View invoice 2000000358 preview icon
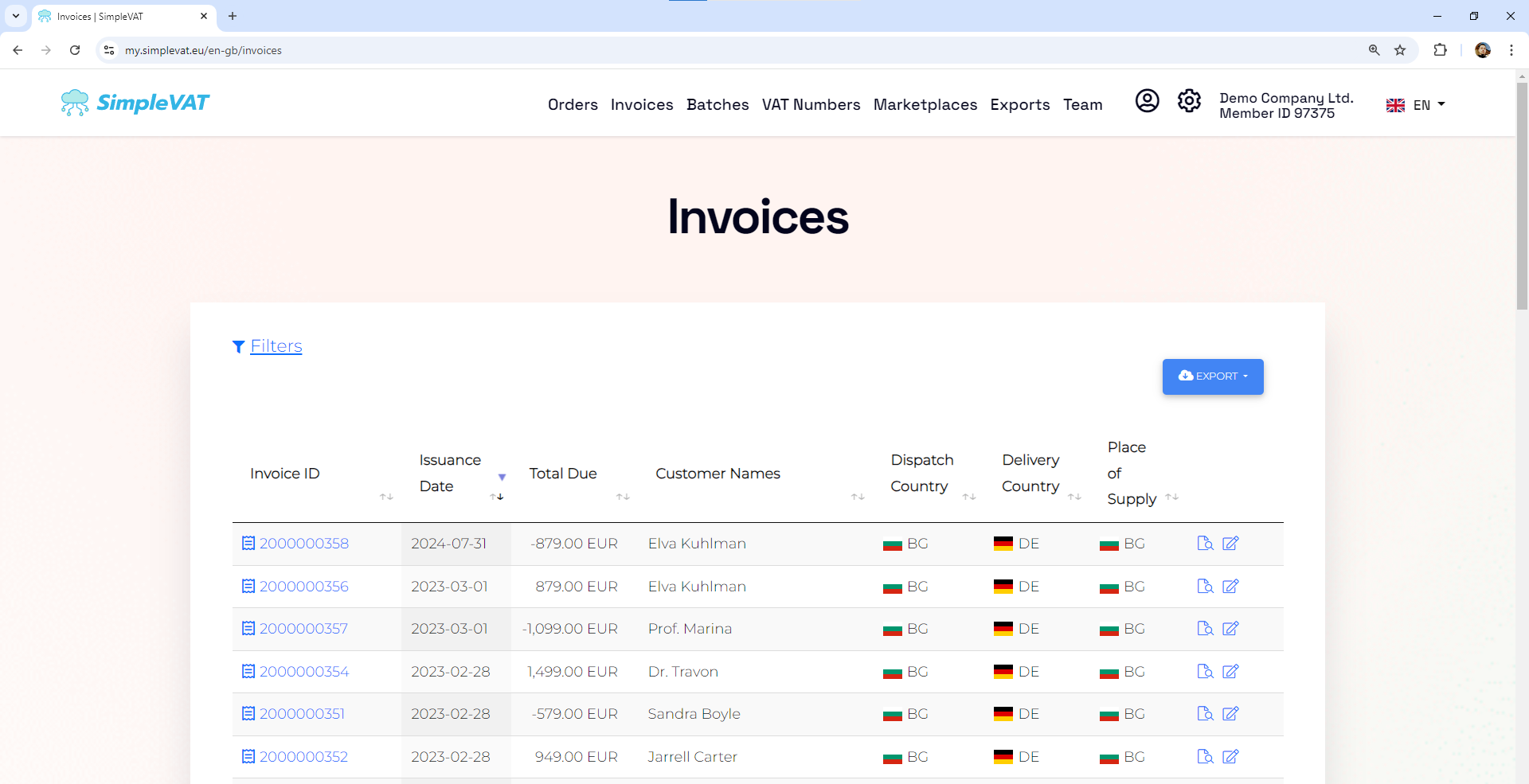The height and width of the screenshot is (784, 1529). pyautogui.click(x=1205, y=544)
